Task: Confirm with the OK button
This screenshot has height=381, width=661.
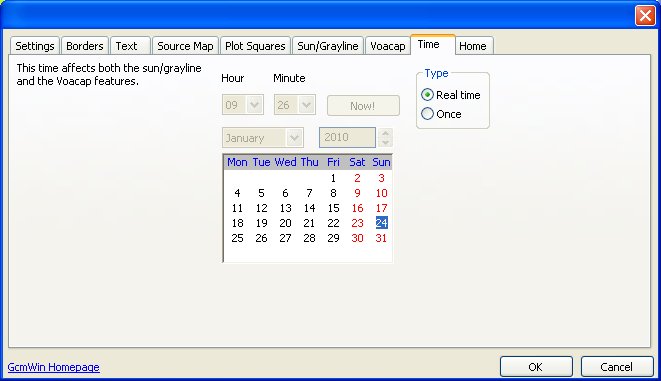Action: point(536,367)
